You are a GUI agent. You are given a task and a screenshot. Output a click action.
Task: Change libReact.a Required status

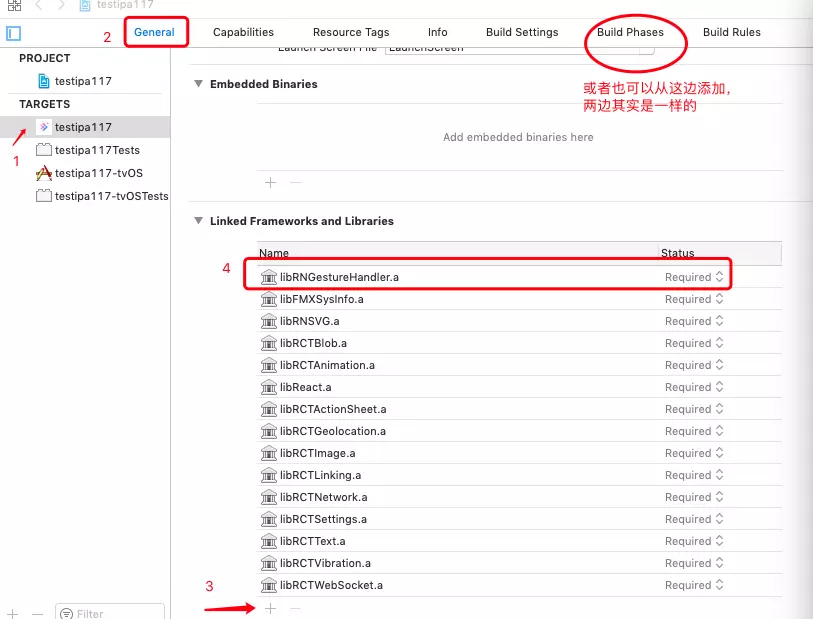tap(694, 387)
